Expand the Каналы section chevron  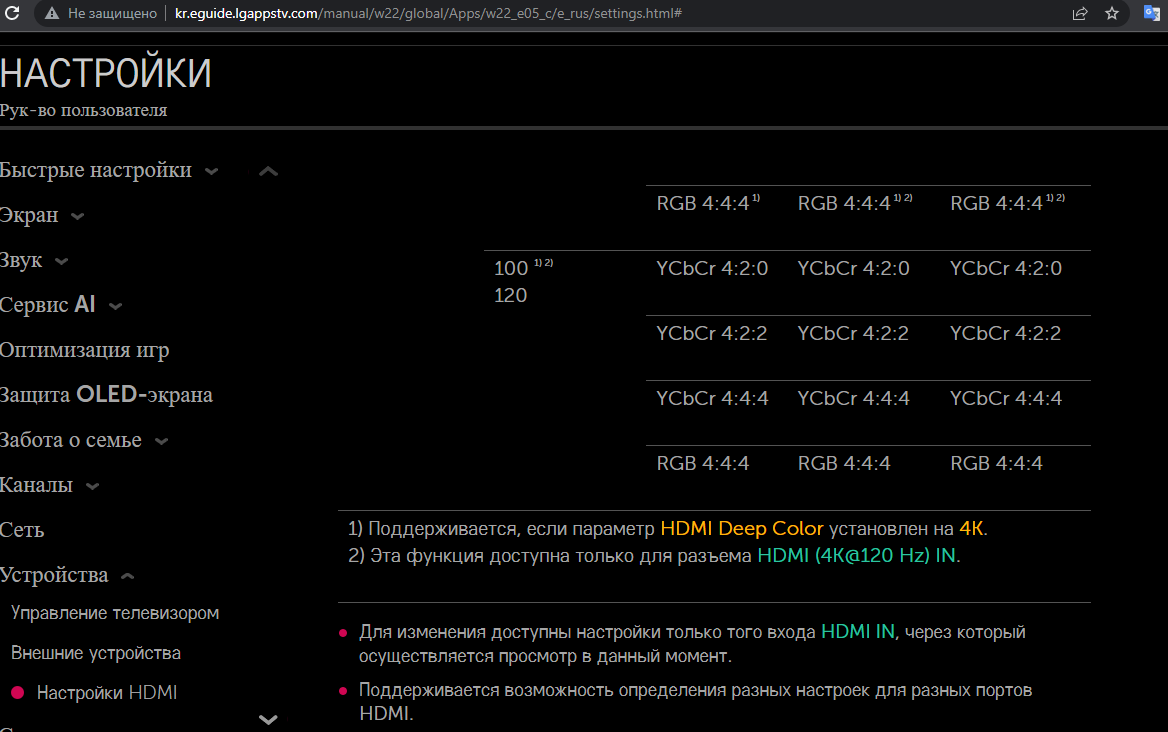click(93, 487)
